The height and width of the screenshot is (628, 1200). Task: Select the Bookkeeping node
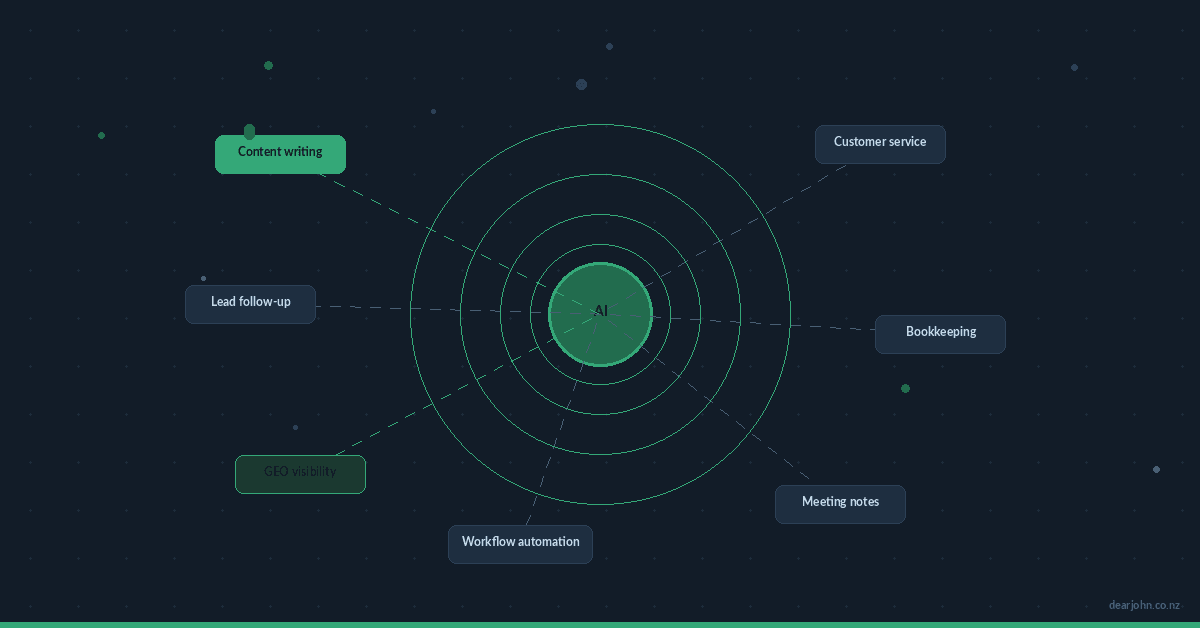pyautogui.click(x=940, y=333)
